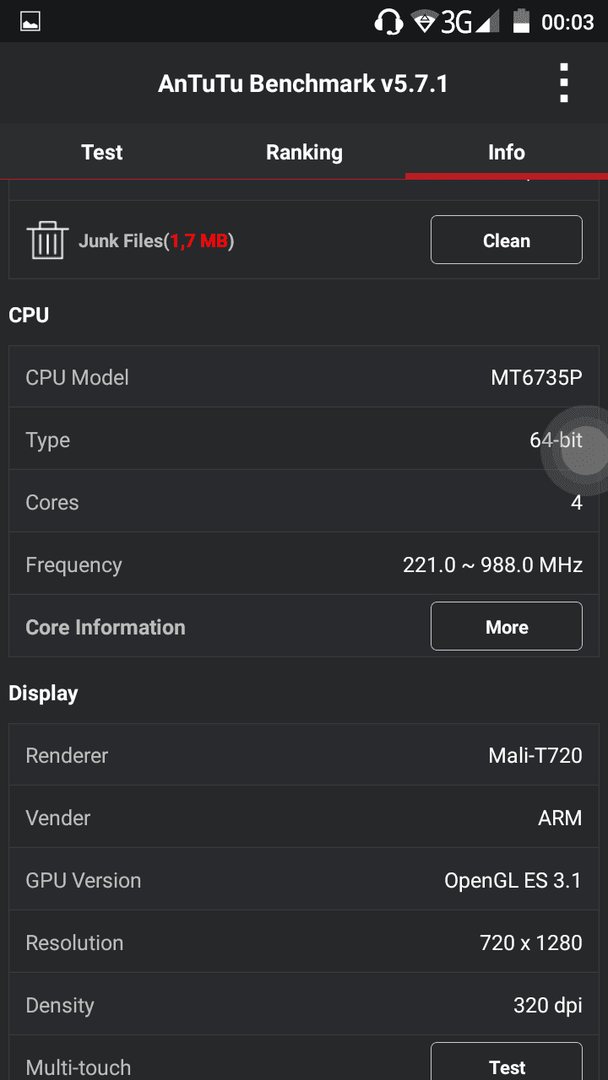Switch to the Test tab
This screenshot has width=608, height=1080.
pos(102,152)
